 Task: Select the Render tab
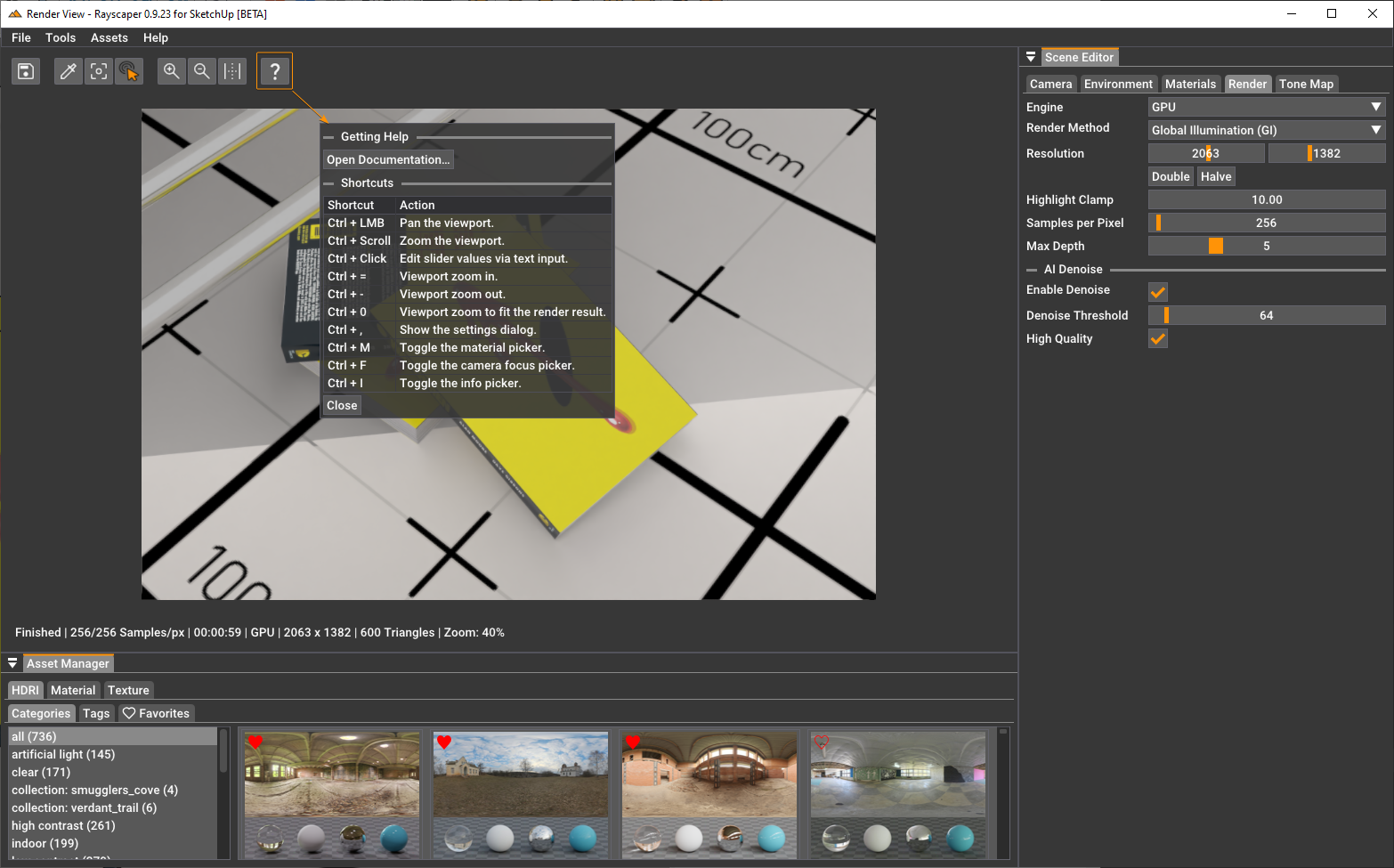pos(1247,84)
